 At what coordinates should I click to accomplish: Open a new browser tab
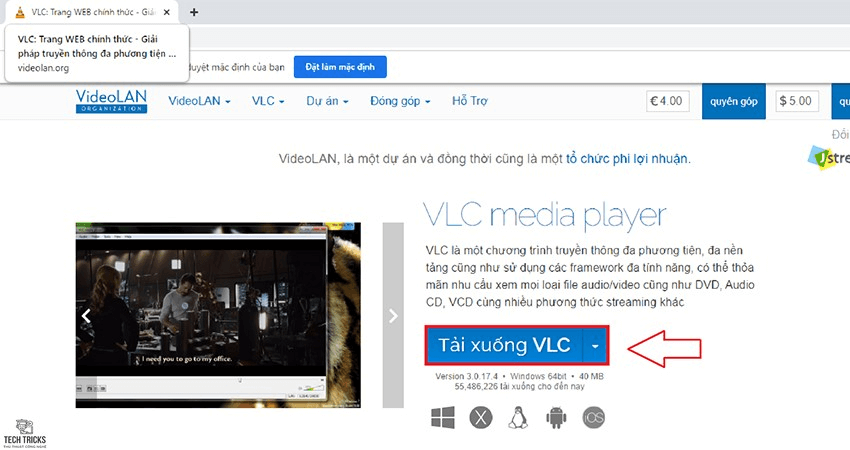tap(194, 12)
